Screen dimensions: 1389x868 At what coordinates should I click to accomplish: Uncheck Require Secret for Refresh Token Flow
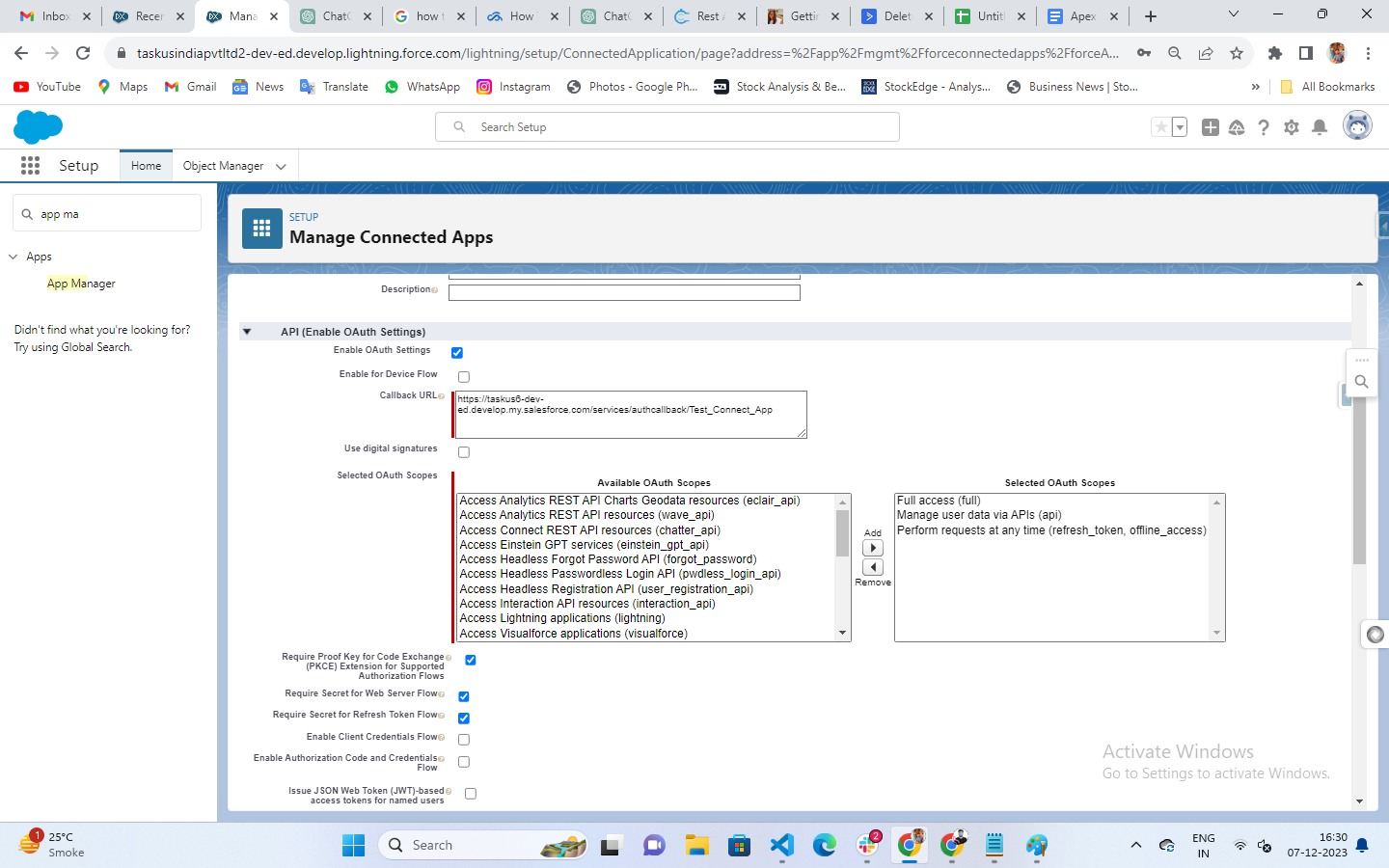click(464, 719)
